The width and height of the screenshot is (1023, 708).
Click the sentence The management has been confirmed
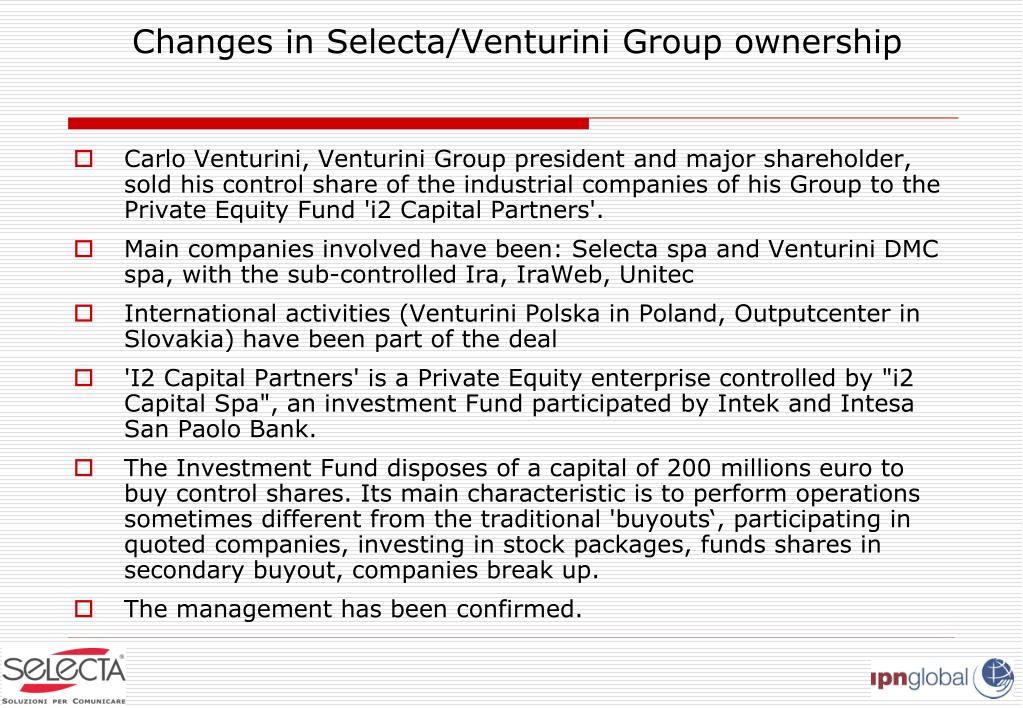click(352, 609)
